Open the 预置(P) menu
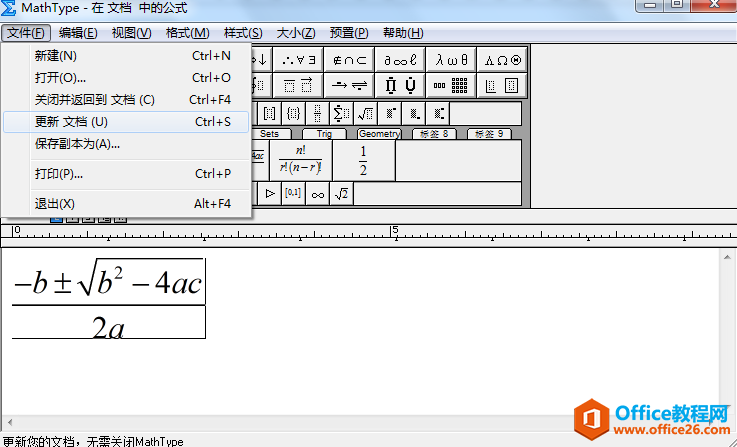 (349, 33)
